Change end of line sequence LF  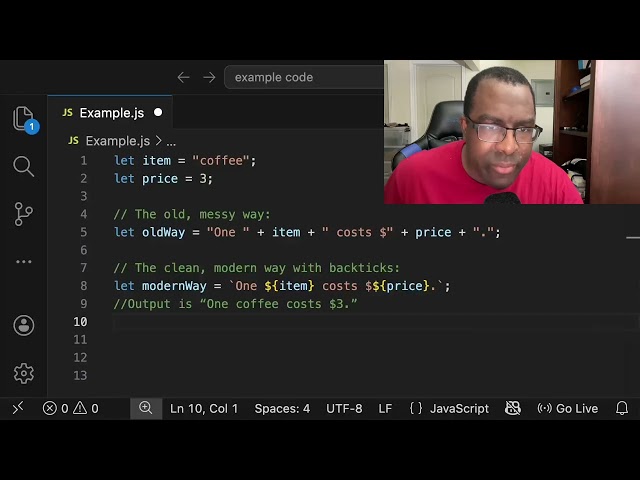[385, 409]
